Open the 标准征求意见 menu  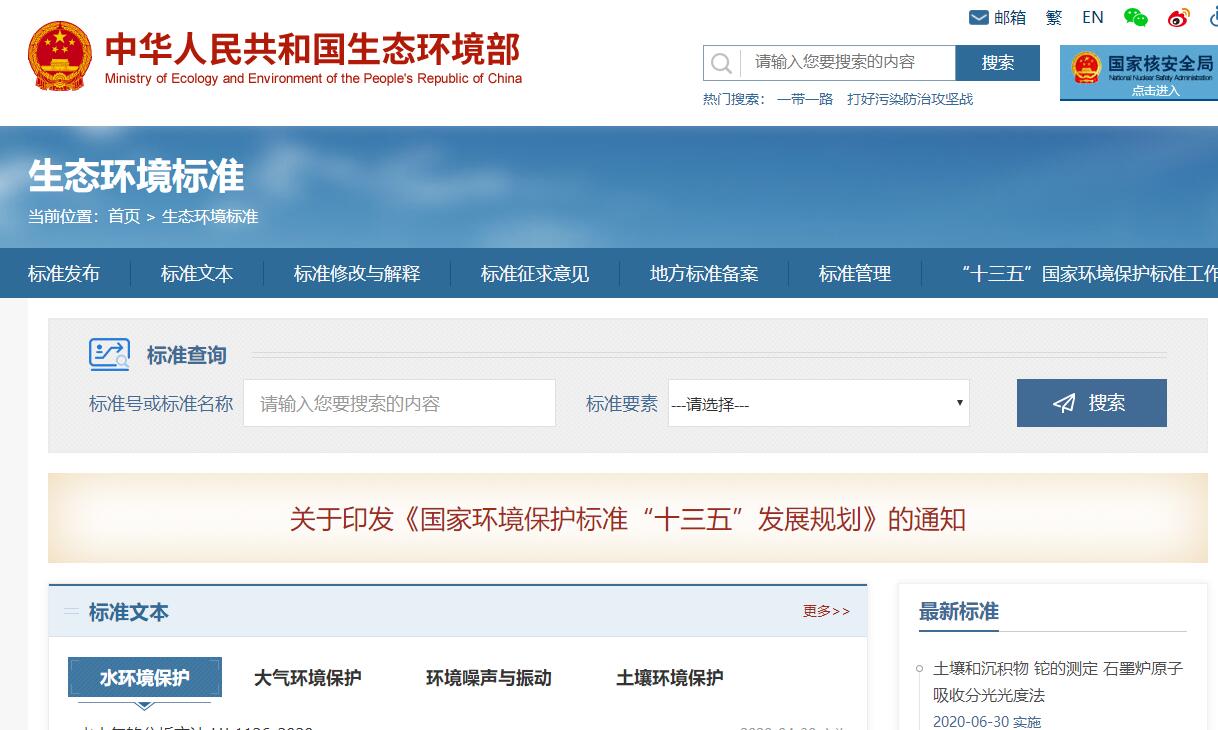(x=535, y=273)
